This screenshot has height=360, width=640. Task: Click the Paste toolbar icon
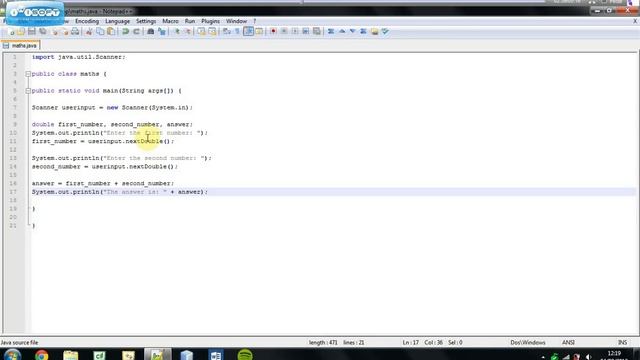(x=111, y=31)
